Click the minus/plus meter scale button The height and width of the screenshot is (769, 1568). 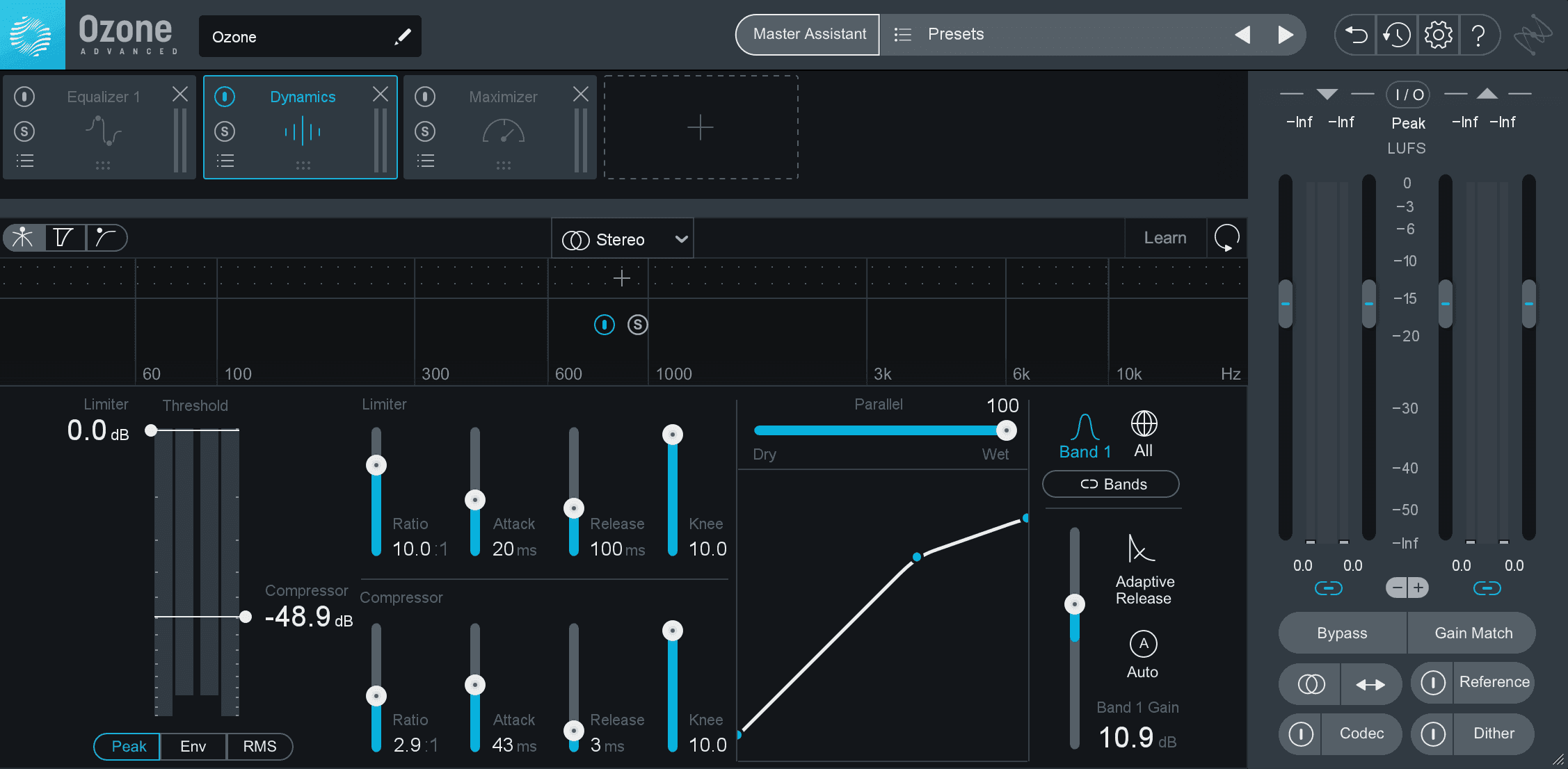click(1407, 588)
